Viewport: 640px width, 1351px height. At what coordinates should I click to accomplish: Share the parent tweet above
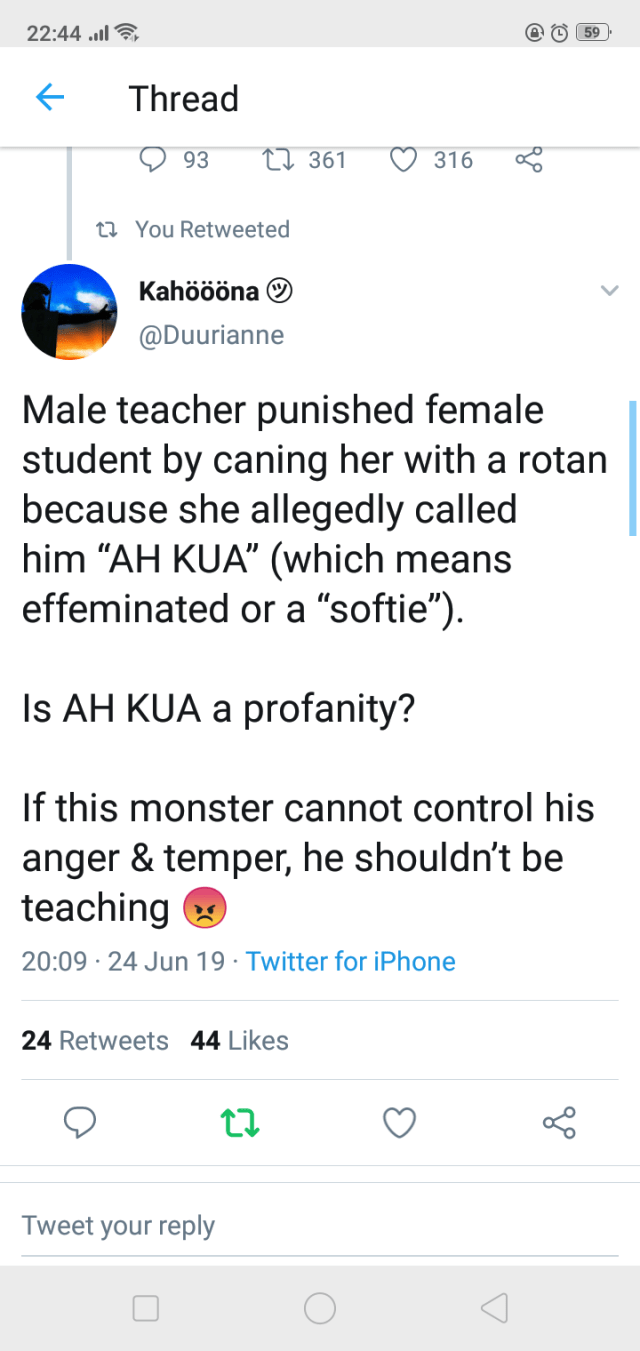pos(528,160)
